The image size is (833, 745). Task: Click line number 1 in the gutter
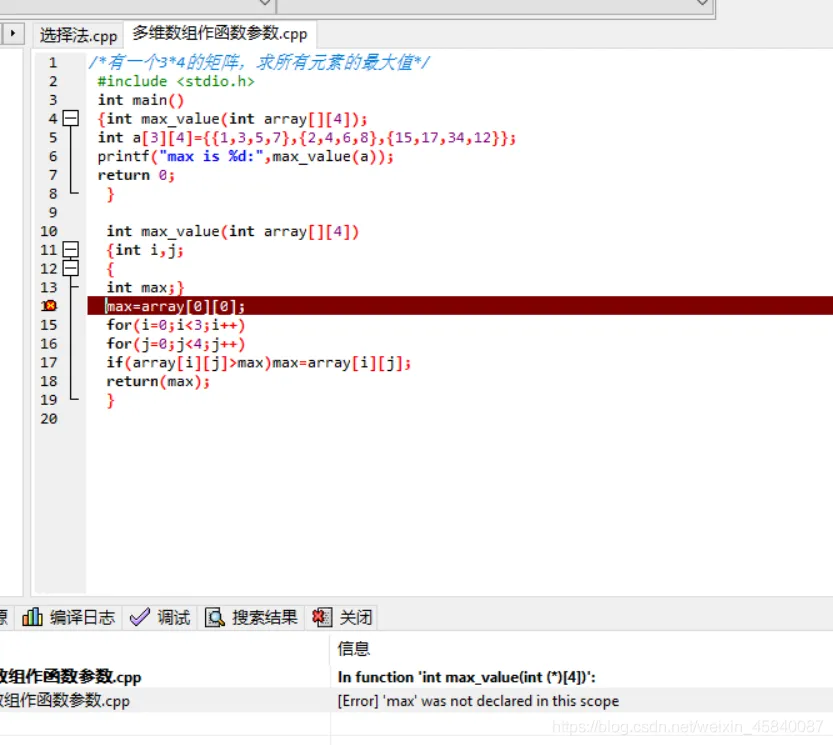[53, 63]
